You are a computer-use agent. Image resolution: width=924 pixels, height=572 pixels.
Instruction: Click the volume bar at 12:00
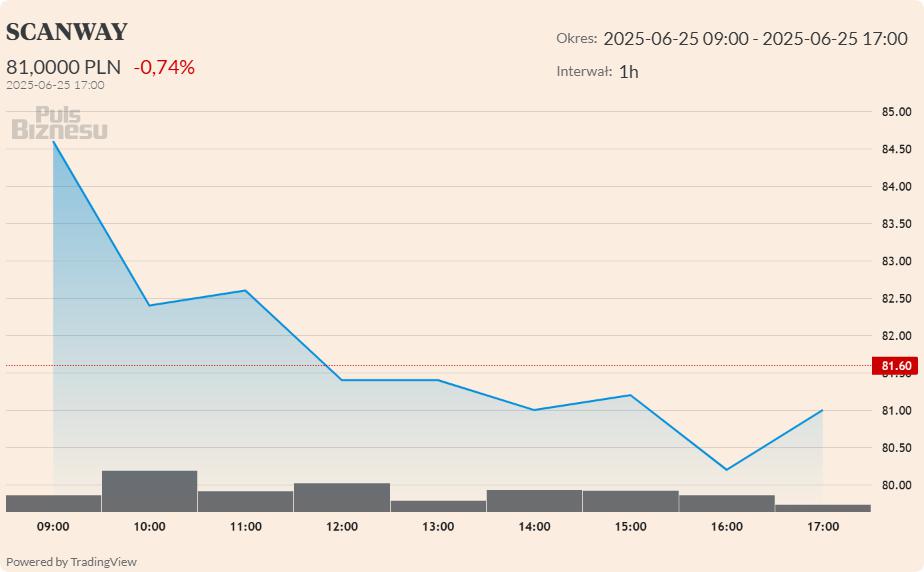coord(342,497)
